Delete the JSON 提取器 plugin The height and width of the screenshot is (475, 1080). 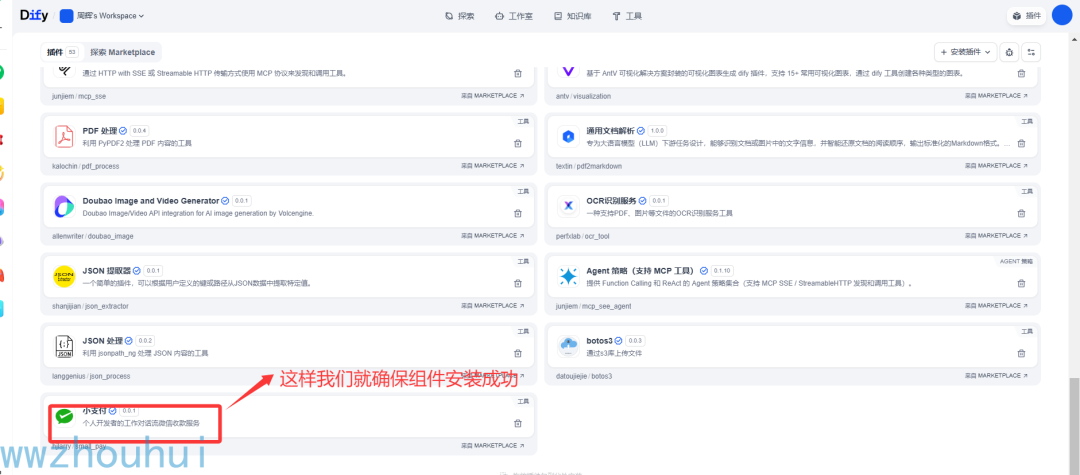[x=517, y=283]
